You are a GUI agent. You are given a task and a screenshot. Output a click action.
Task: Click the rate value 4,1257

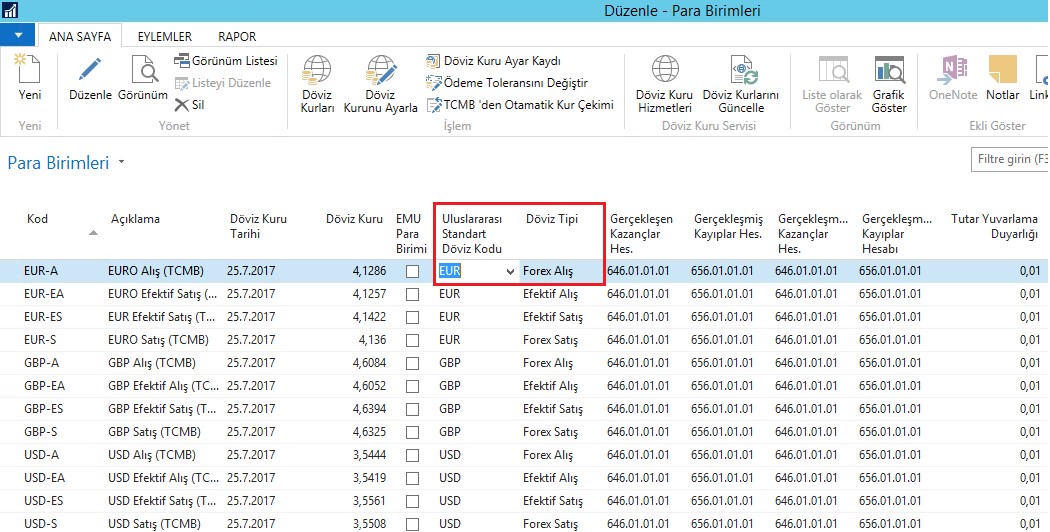[369, 294]
